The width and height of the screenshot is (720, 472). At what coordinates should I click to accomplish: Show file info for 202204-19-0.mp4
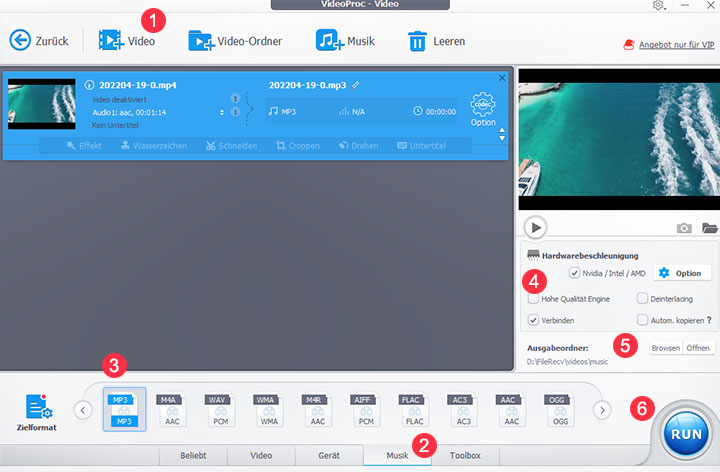(89, 85)
